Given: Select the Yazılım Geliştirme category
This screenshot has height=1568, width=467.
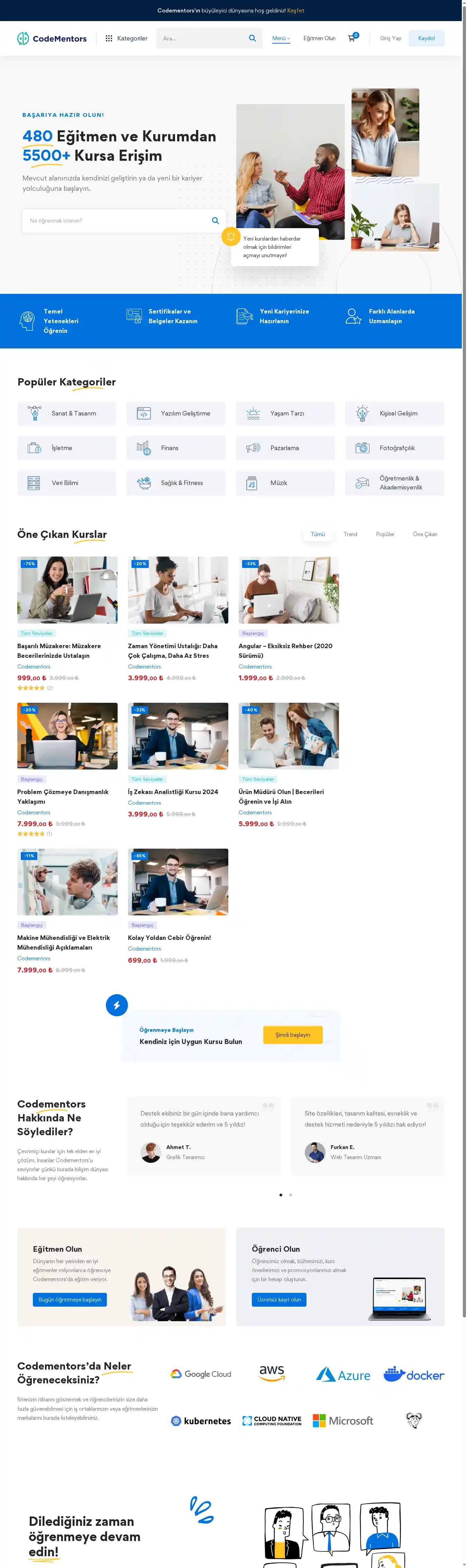Looking at the screenshot, I should [176, 413].
